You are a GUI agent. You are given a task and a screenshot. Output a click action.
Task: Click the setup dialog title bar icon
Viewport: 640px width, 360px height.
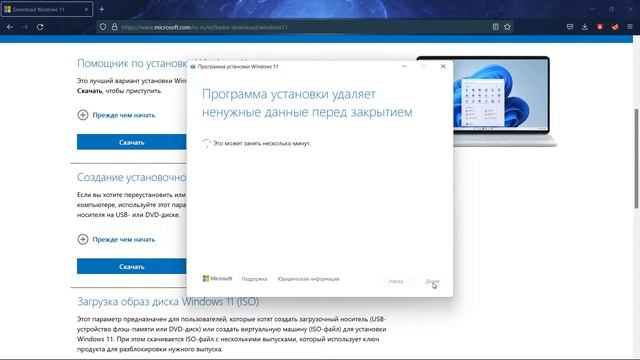[x=193, y=67]
